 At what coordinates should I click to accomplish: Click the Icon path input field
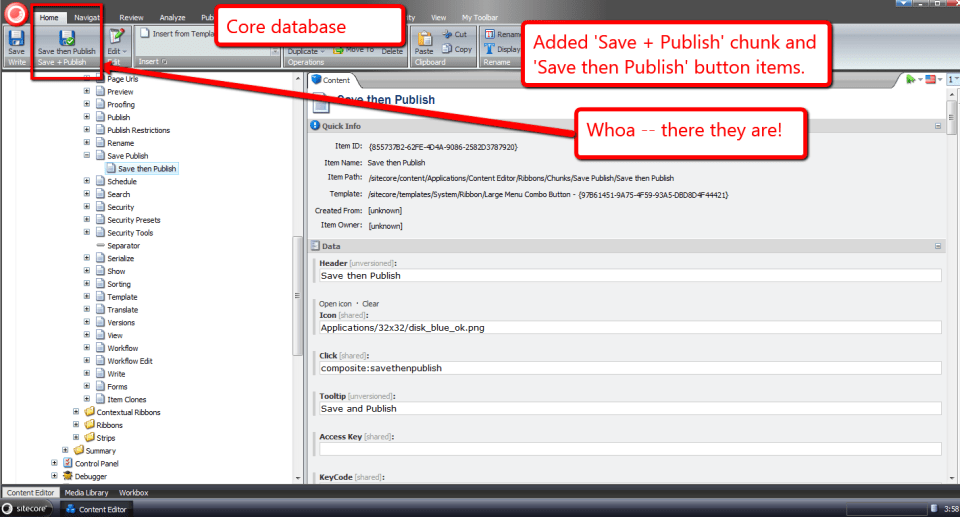pos(630,328)
